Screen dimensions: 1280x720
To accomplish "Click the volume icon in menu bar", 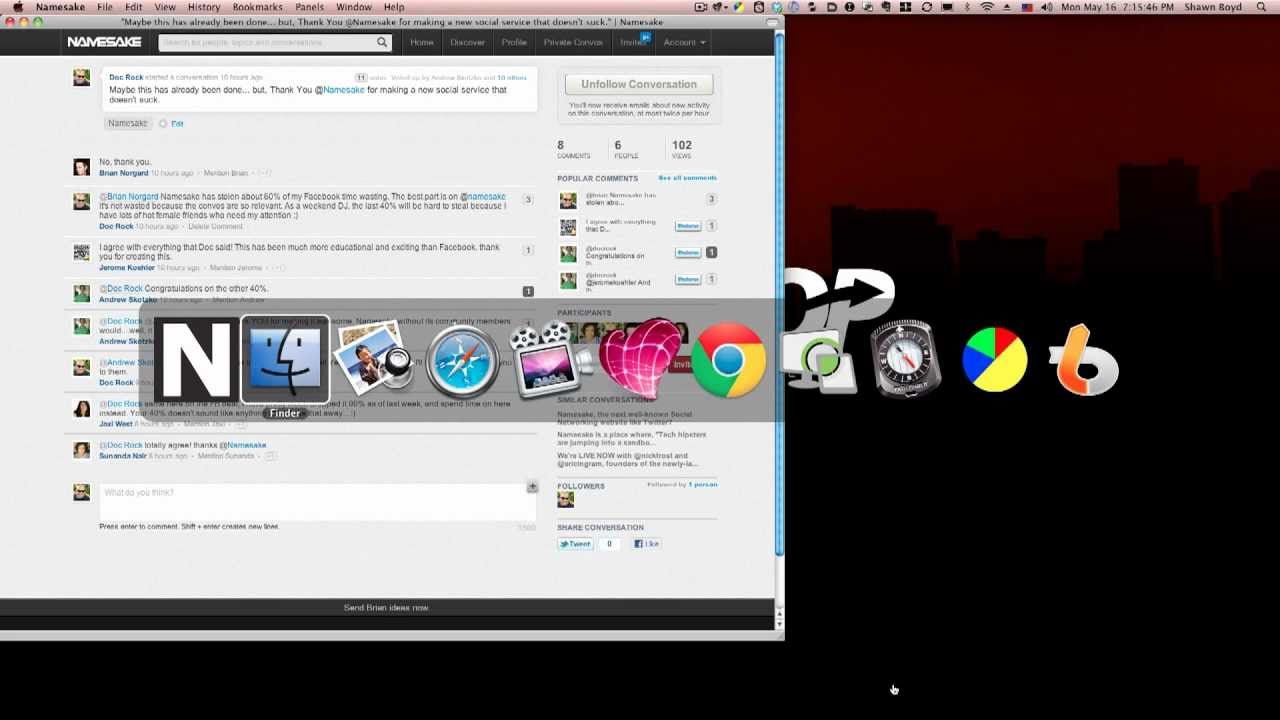I will (x=1046, y=7).
